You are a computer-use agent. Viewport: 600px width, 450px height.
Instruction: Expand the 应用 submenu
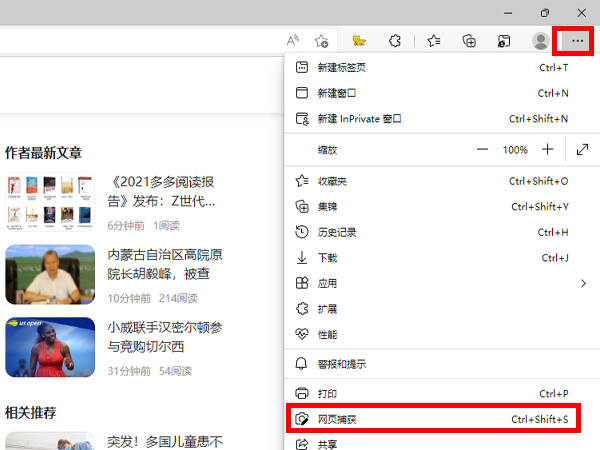442,284
